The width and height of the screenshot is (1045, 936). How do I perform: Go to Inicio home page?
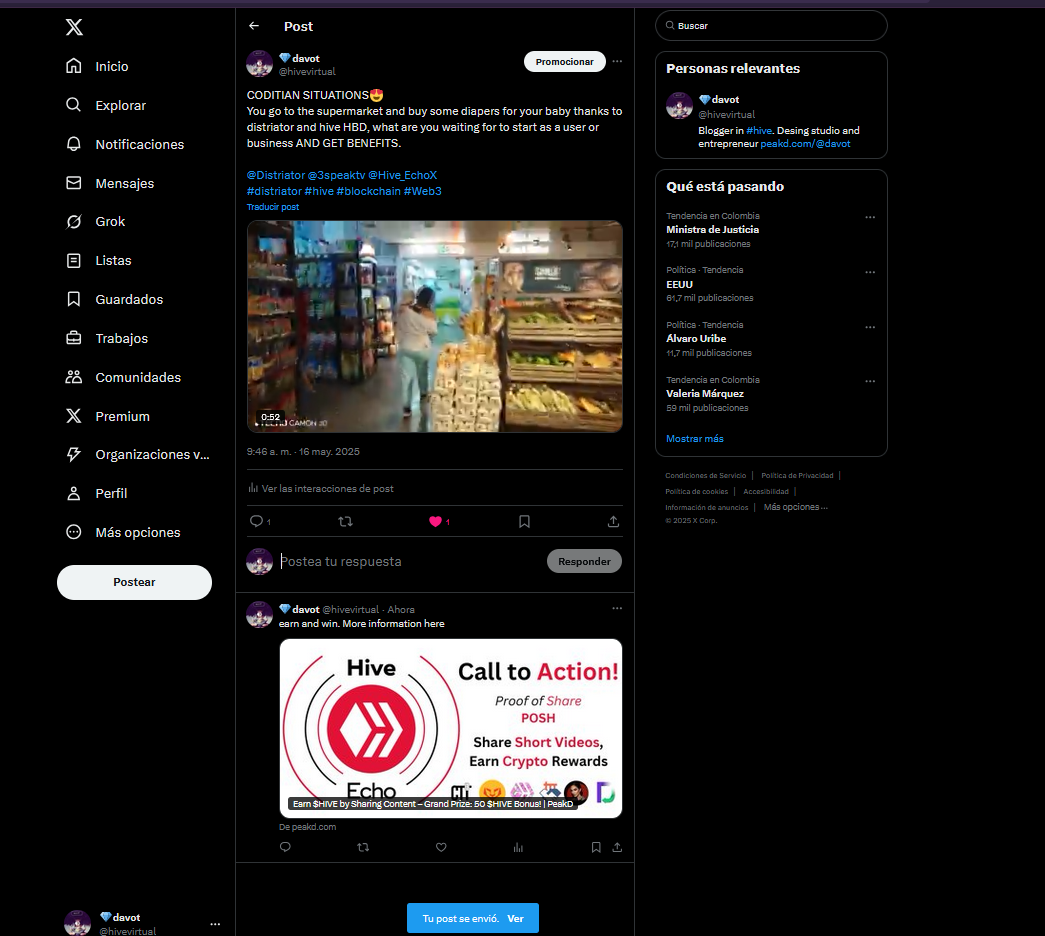97,66
